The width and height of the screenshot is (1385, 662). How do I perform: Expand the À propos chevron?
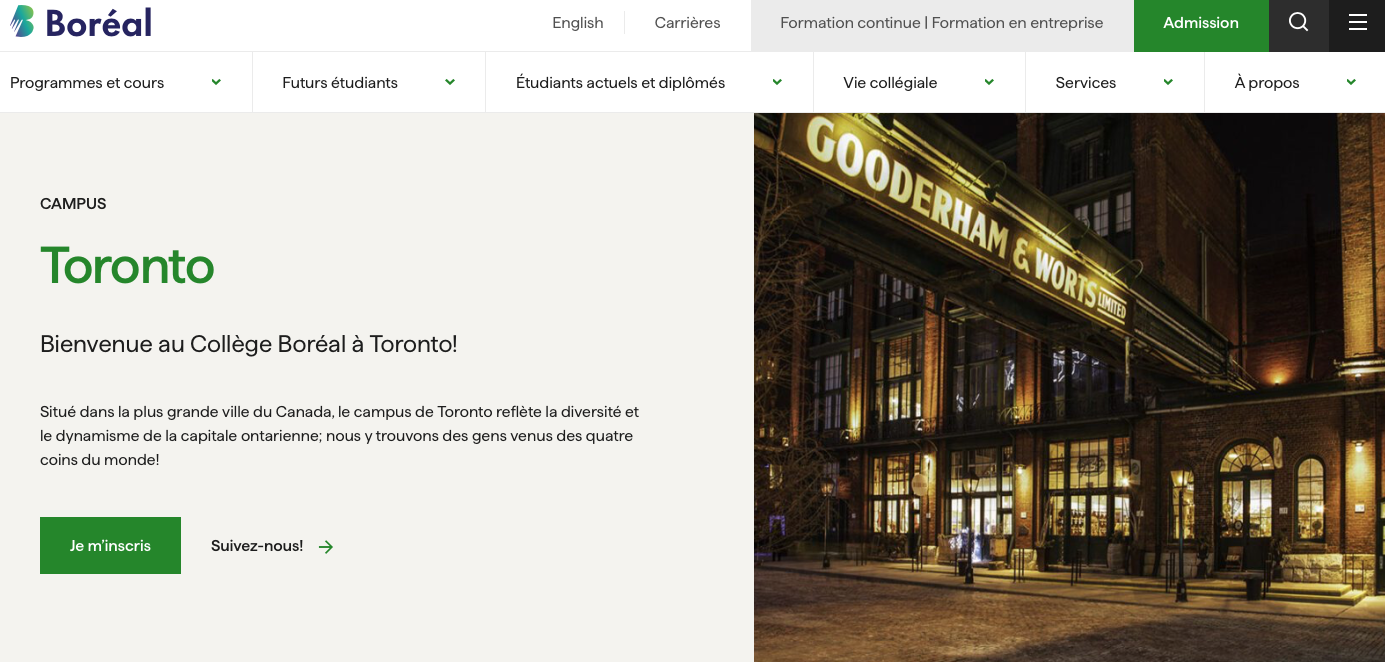1351,82
